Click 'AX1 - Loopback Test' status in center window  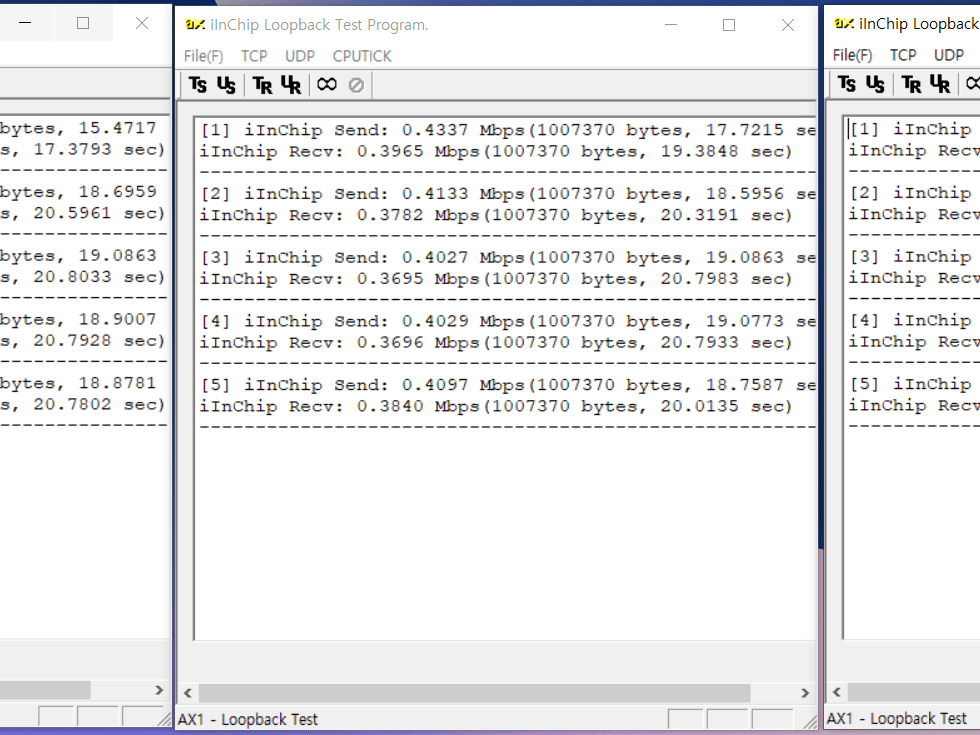coord(248,719)
